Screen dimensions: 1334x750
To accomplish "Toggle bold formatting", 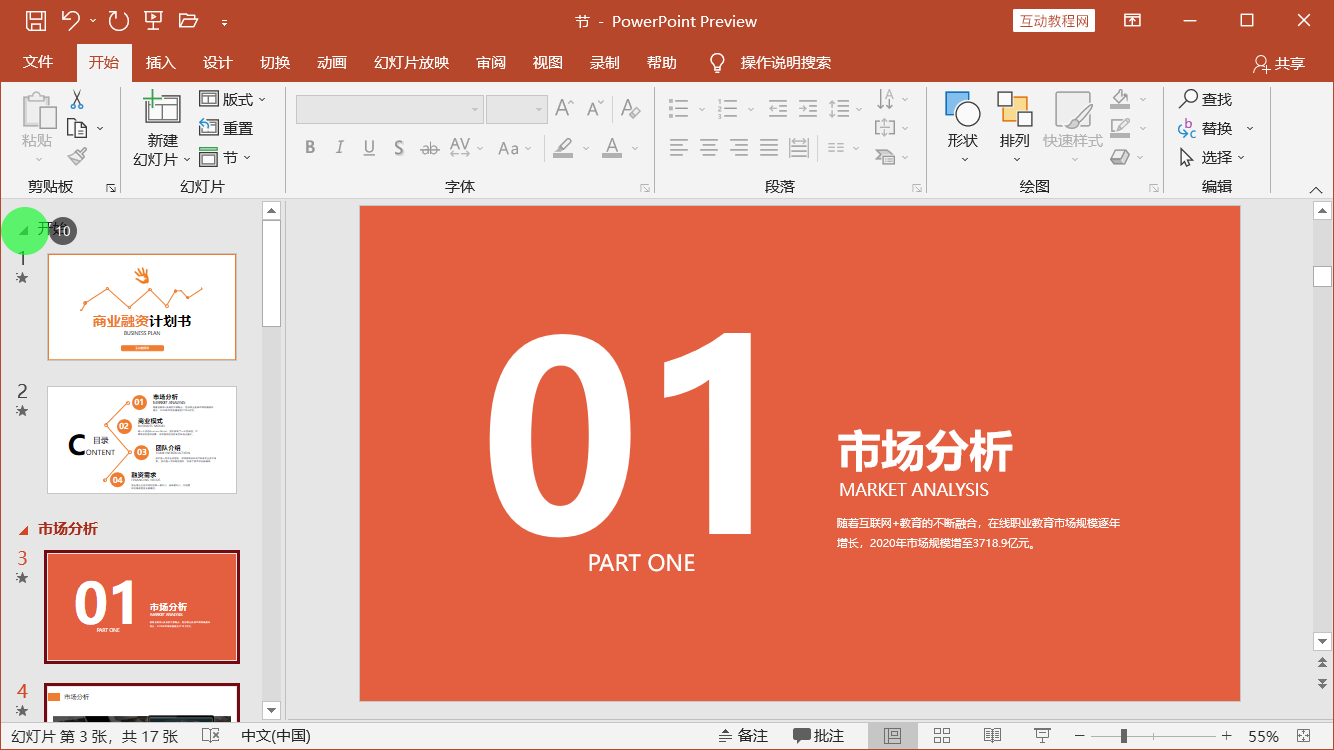I will pos(310,148).
